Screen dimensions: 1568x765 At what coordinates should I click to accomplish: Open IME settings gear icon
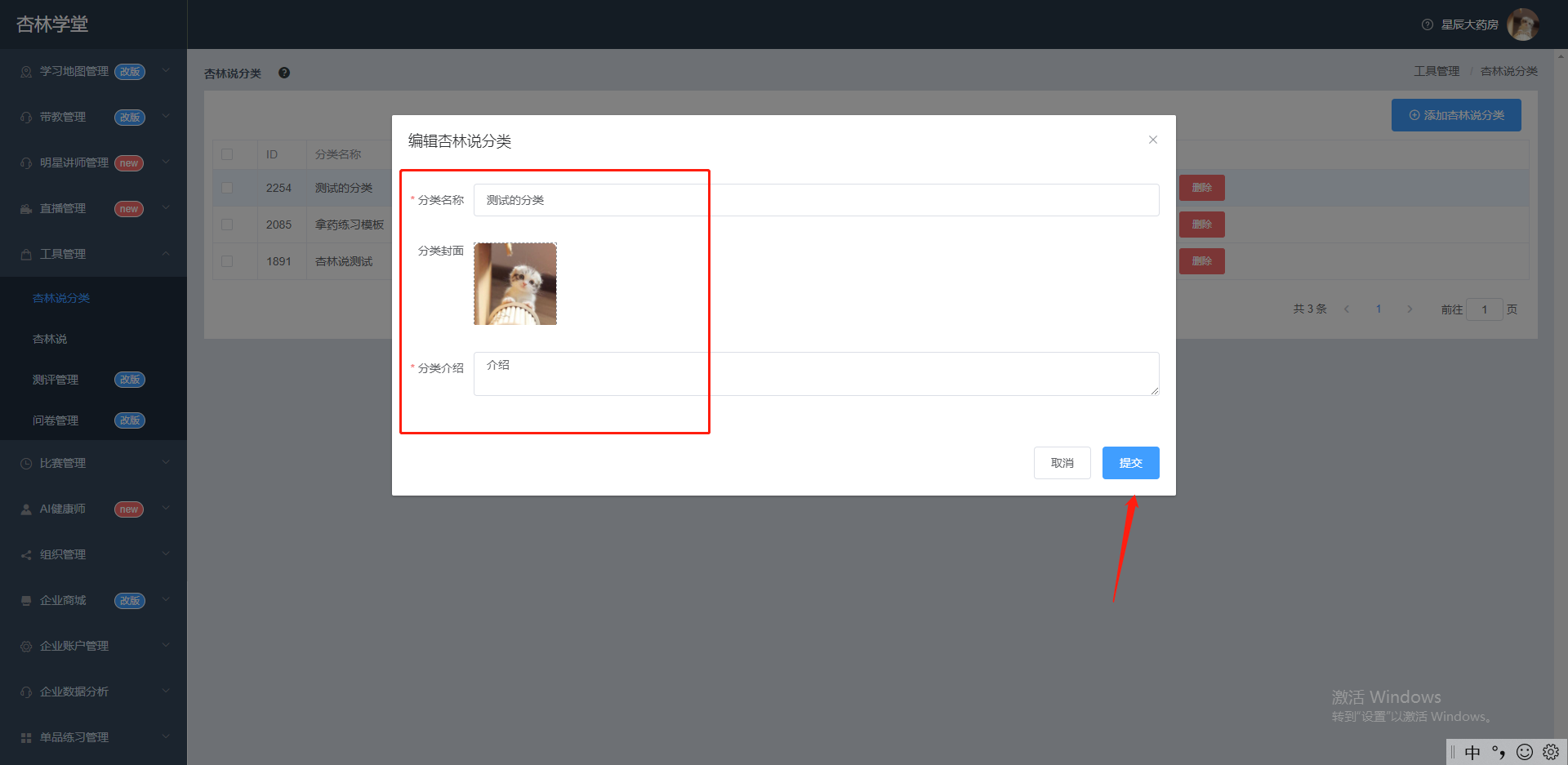(1551, 752)
